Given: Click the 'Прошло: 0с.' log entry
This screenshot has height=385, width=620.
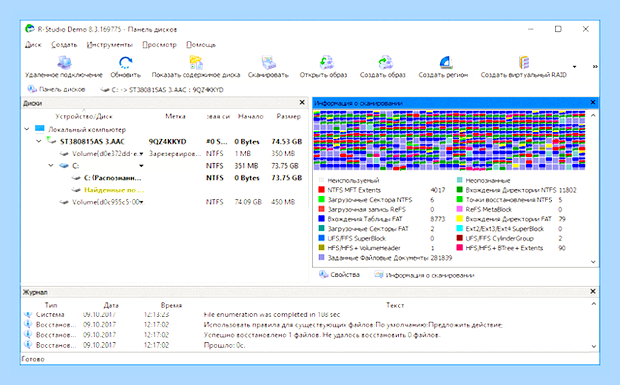Looking at the screenshot, I should (x=224, y=345).
